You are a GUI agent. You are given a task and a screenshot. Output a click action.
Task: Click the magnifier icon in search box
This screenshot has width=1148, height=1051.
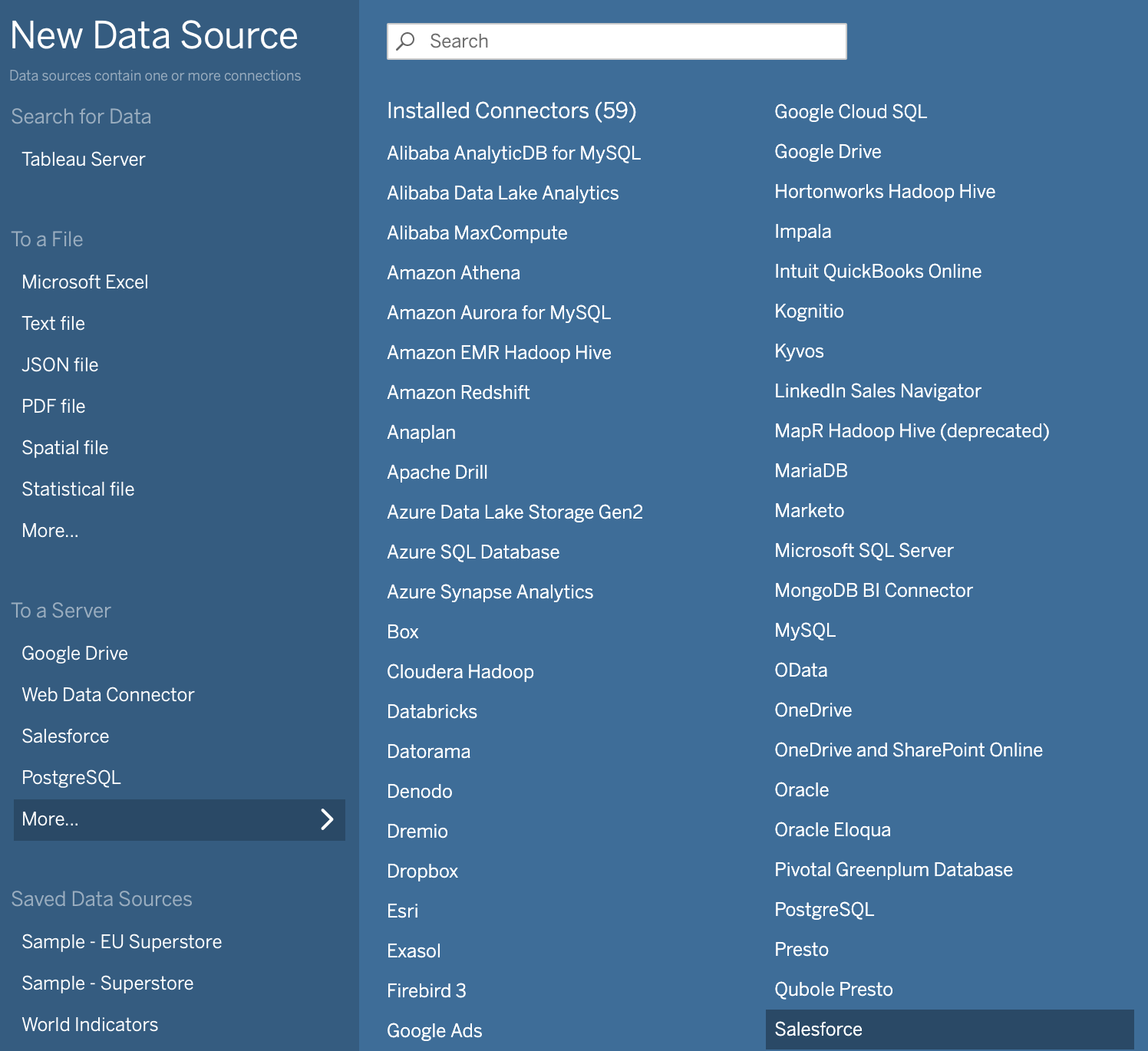(x=405, y=41)
